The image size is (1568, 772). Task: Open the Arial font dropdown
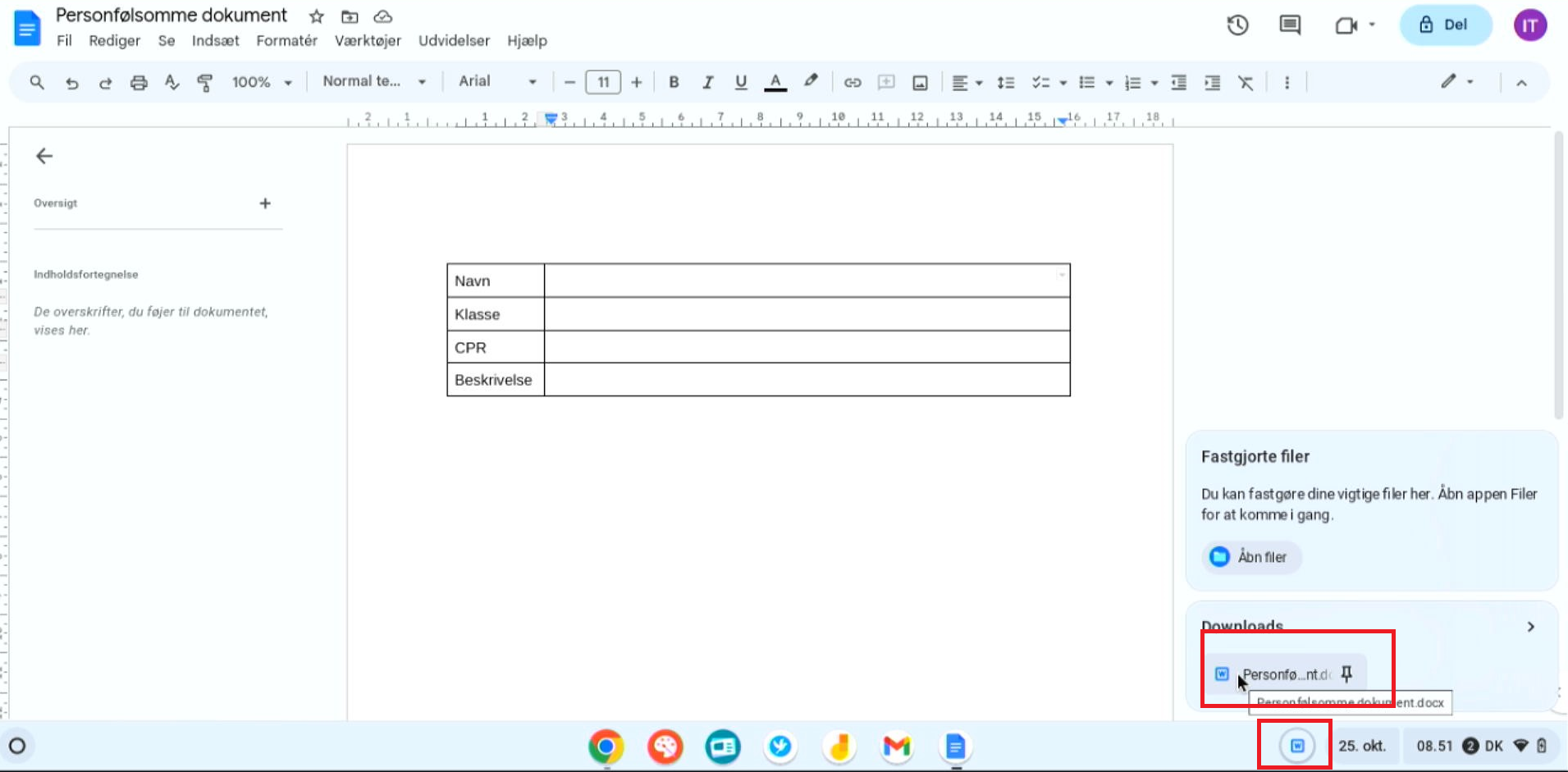(x=497, y=82)
